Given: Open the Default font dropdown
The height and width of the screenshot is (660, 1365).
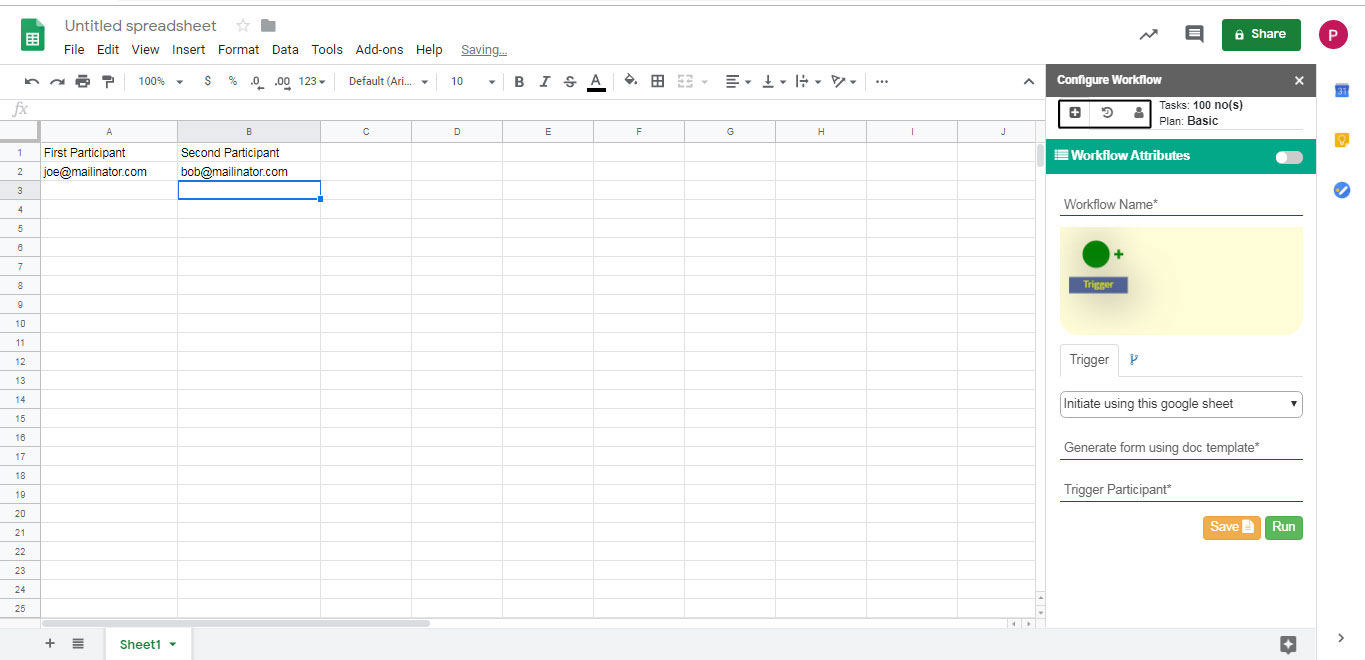Looking at the screenshot, I should 389,81.
